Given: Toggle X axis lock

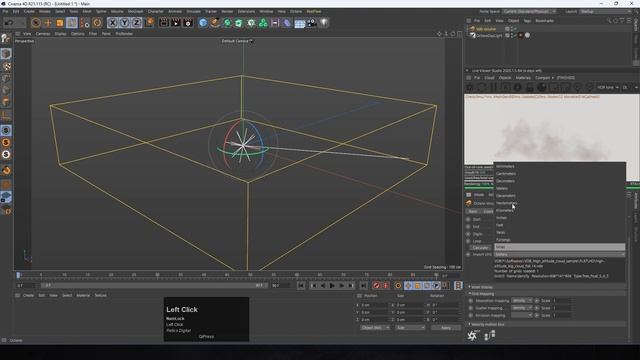Looking at the screenshot, I should pyautogui.click(x=113, y=23).
